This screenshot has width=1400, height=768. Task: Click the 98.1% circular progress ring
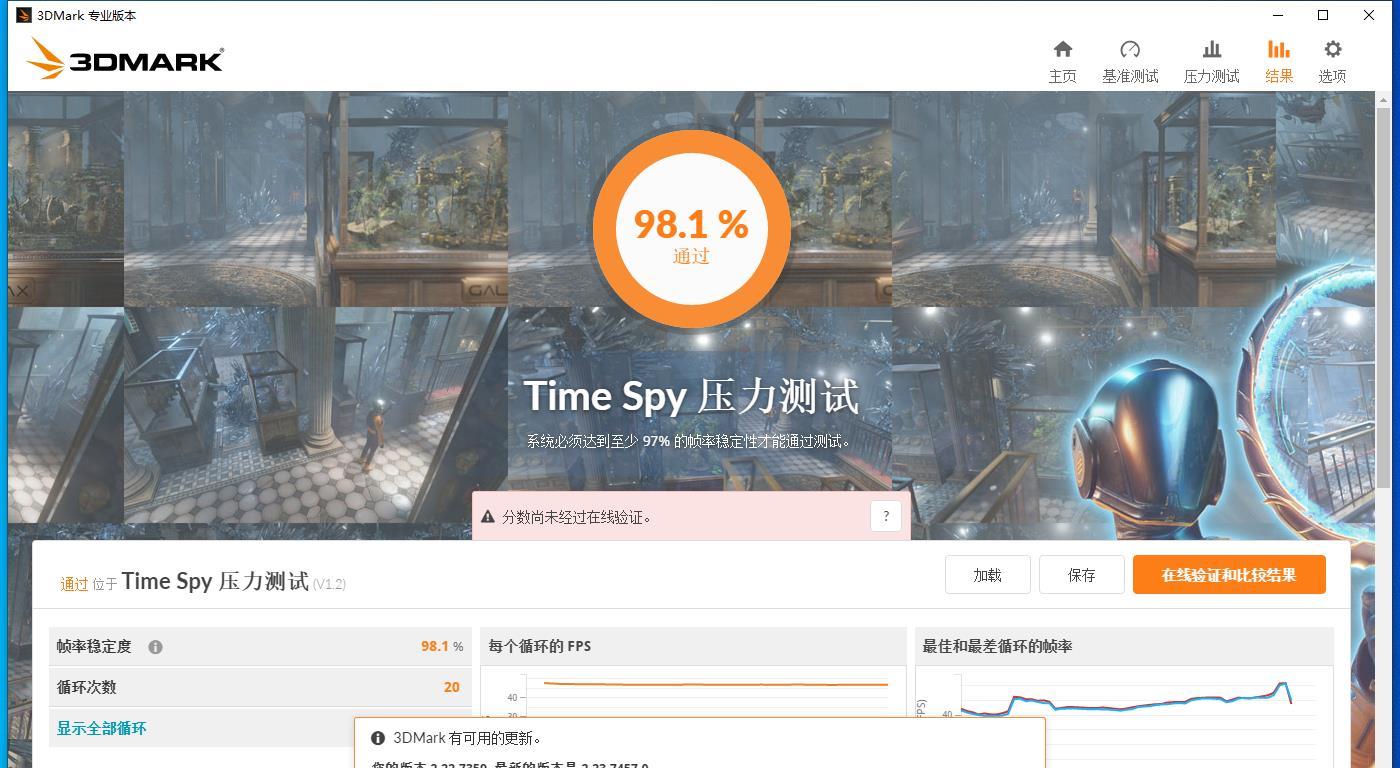point(690,229)
